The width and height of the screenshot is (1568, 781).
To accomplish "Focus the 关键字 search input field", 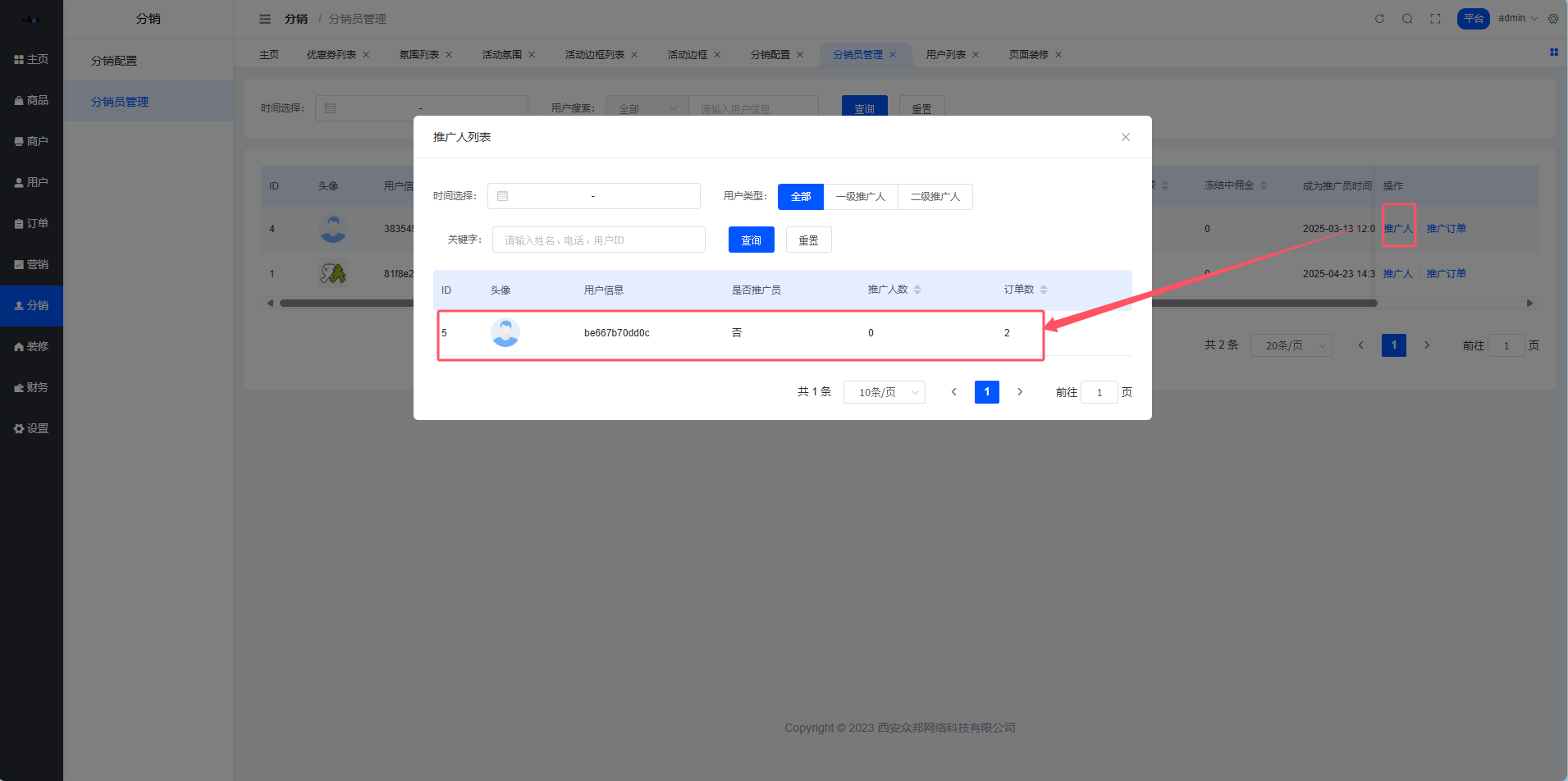I will [598, 240].
